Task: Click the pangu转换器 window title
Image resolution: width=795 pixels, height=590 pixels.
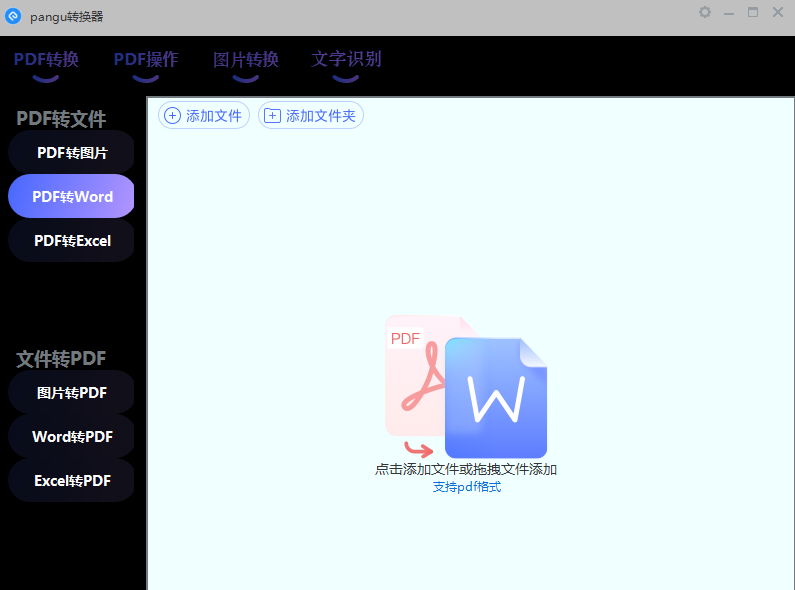Action: pos(66,17)
